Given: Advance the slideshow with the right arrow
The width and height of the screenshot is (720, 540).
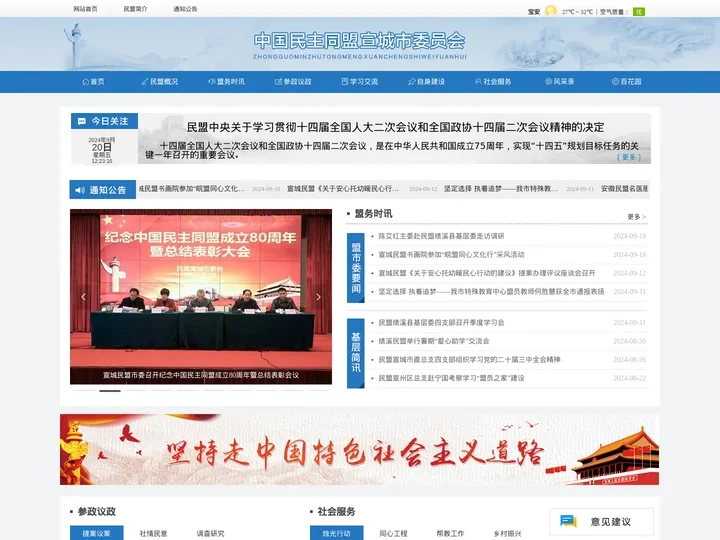Looking at the screenshot, I should pos(318,297).
